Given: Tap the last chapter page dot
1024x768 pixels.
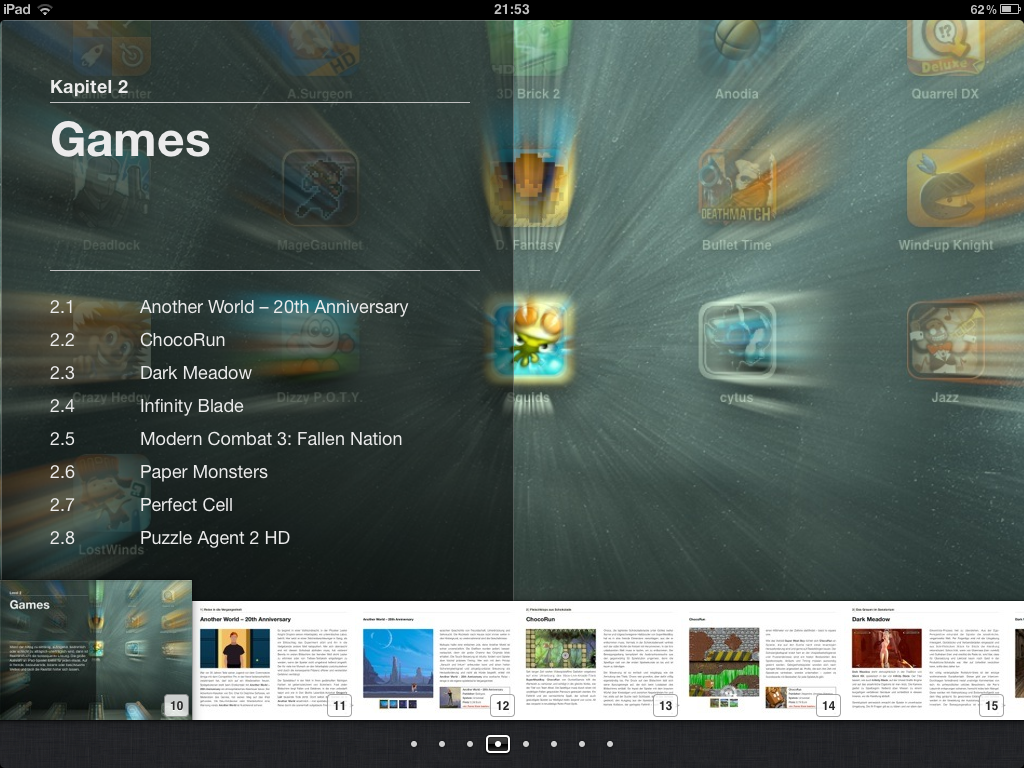Looking at the screenshot, I should tap(610, 744).
